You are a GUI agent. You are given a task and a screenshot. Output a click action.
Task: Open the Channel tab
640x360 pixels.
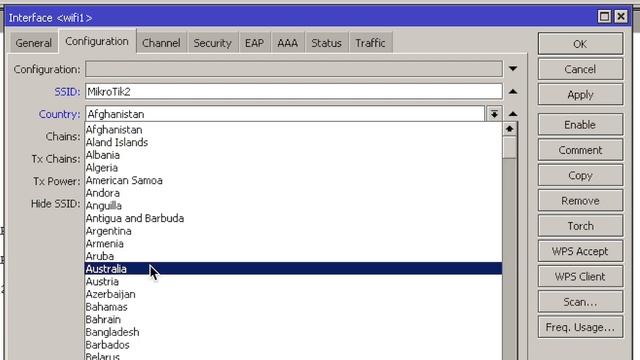[161, 43]
